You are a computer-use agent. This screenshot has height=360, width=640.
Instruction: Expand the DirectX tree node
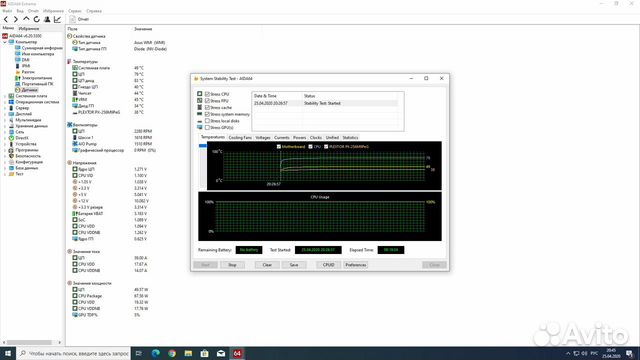tap(5, 138)
